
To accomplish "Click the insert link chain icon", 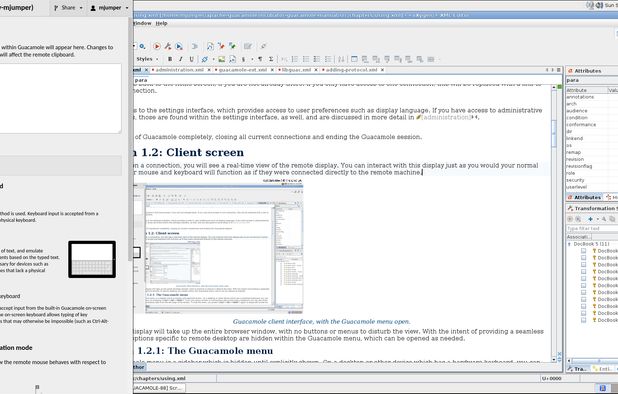I will 204,59.
